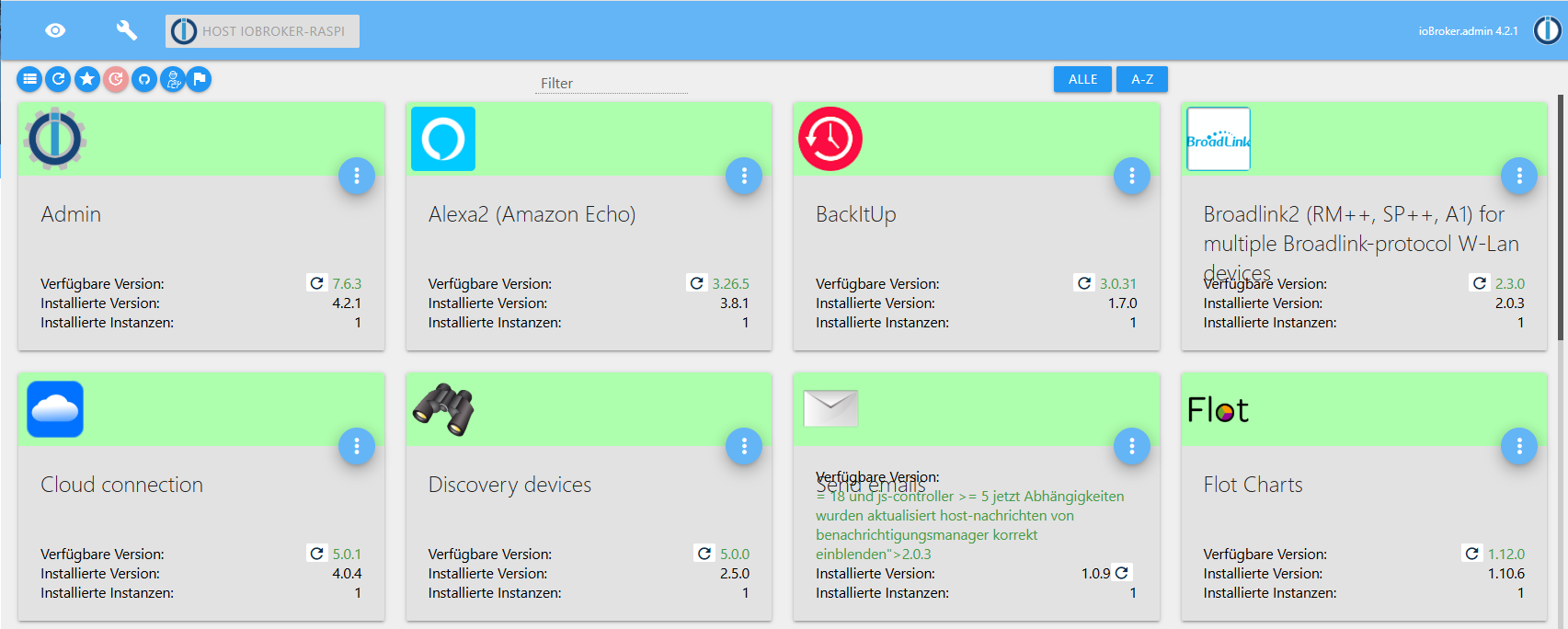This screenshot has width=1568, height=629.
Task: Open the Alexa2 card three-dot menu
Action: tap(744, 176)
